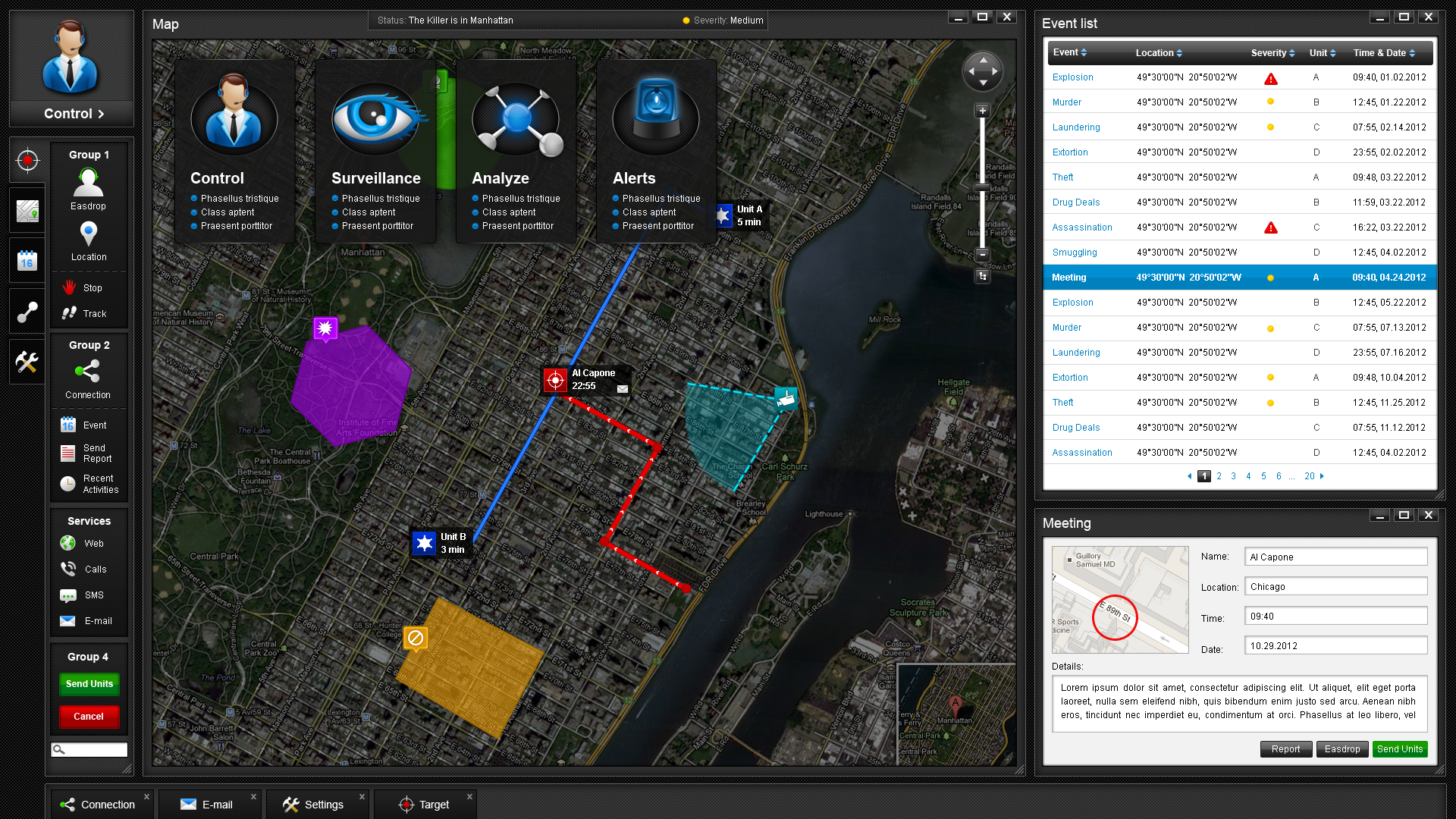Click Send Units in Meeting panel

click(x=1400, y=749)
